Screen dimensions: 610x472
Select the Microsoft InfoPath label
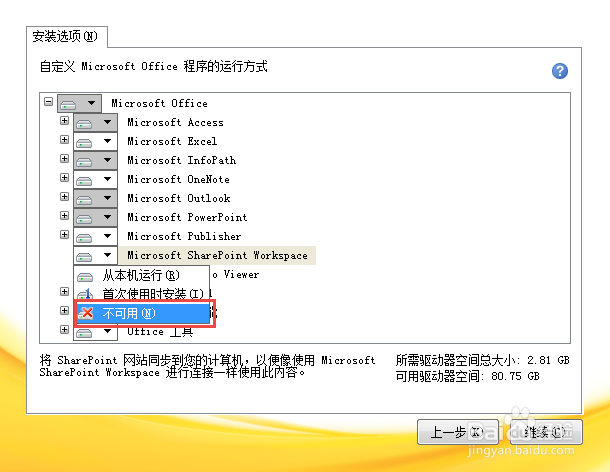182,160
